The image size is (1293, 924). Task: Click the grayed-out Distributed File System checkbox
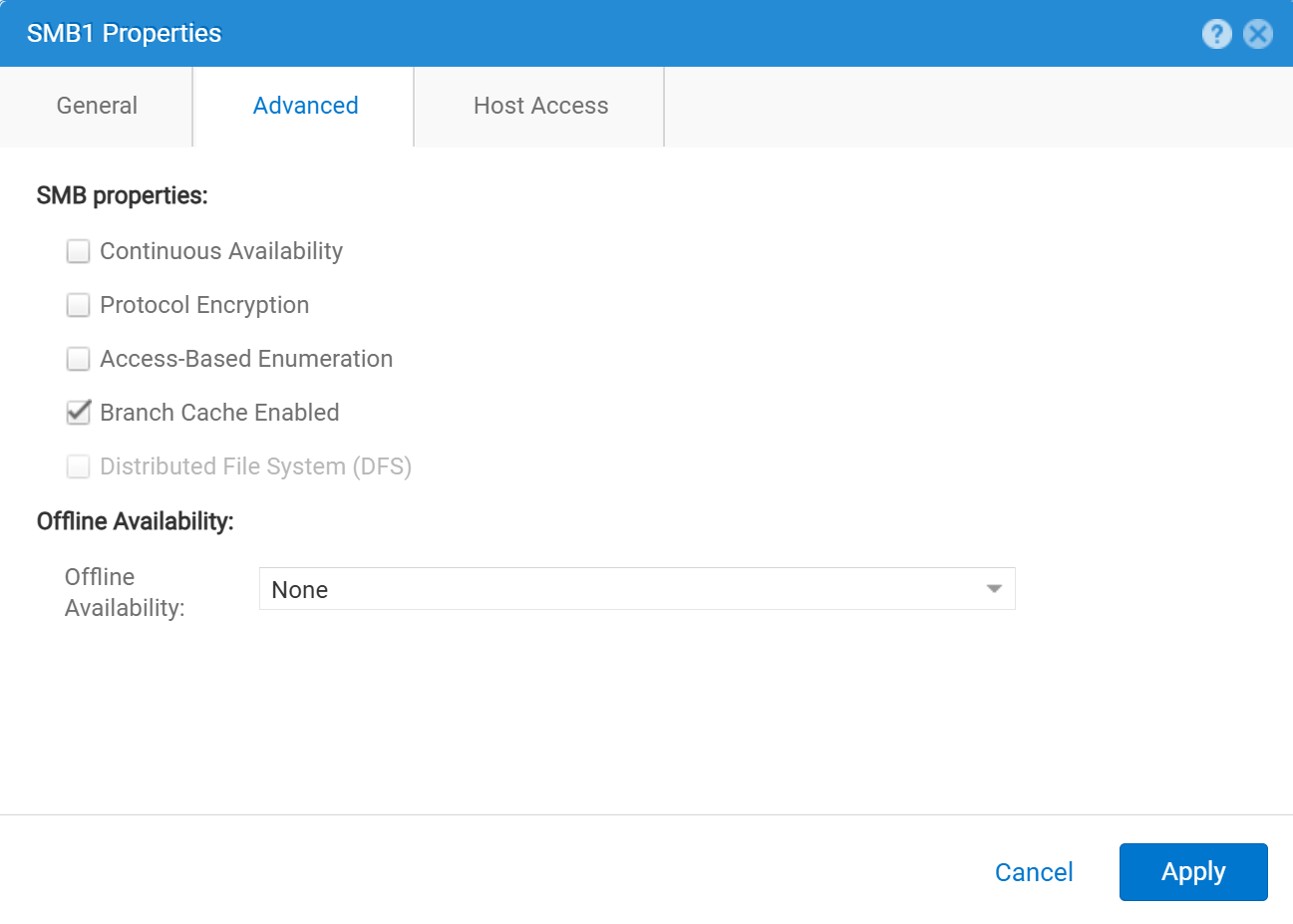tap(78, 466)
